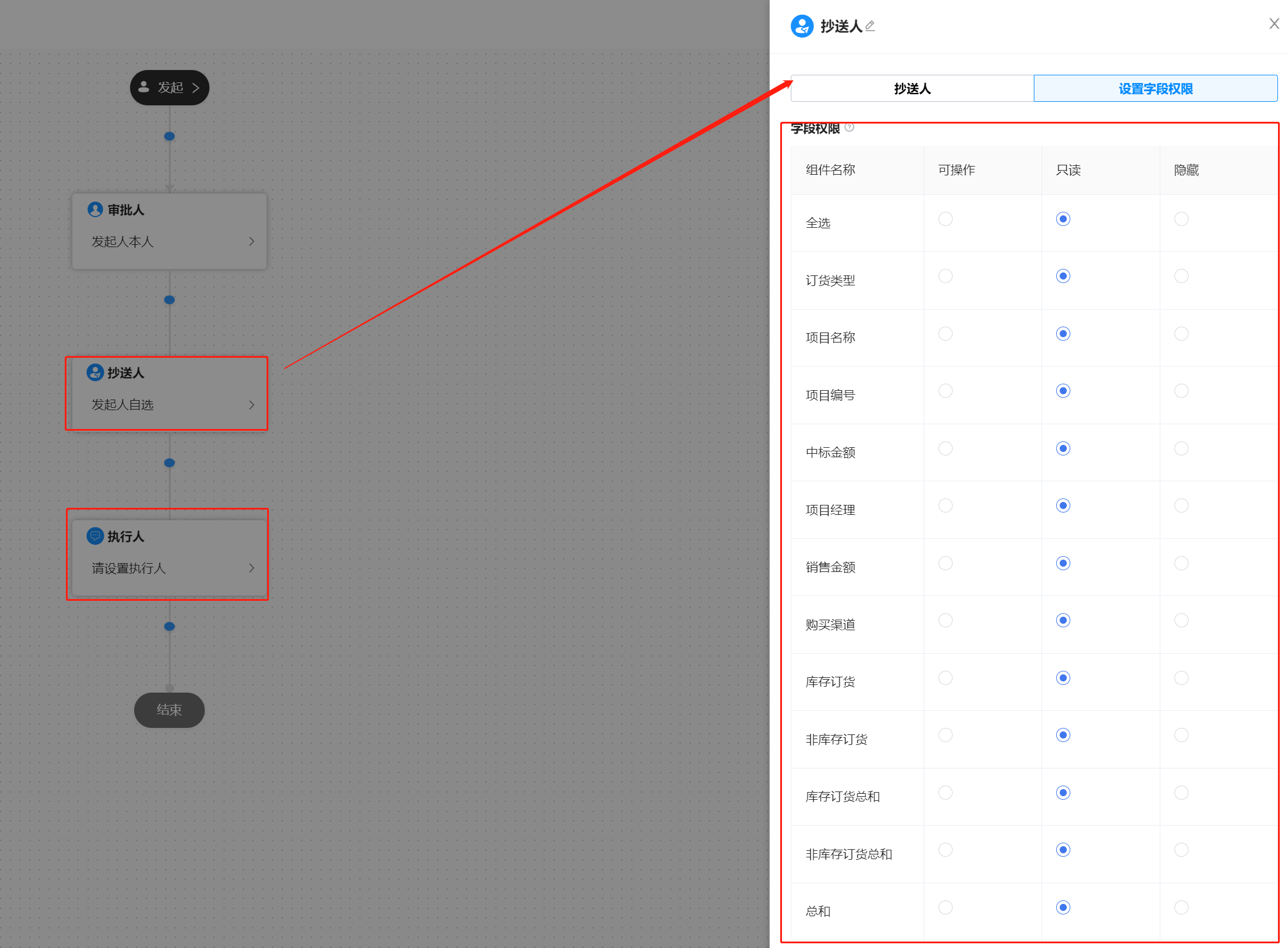The image size is (1288, 948).
Task: Set 总和 row to 可操作
Action: click(x=946, y=907)
